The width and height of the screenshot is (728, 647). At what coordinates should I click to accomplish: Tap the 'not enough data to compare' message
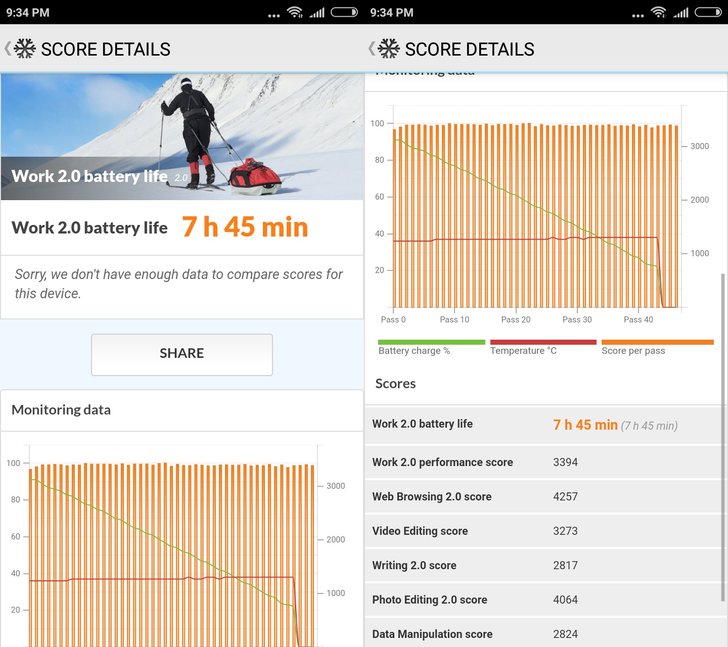coord(179,284)
